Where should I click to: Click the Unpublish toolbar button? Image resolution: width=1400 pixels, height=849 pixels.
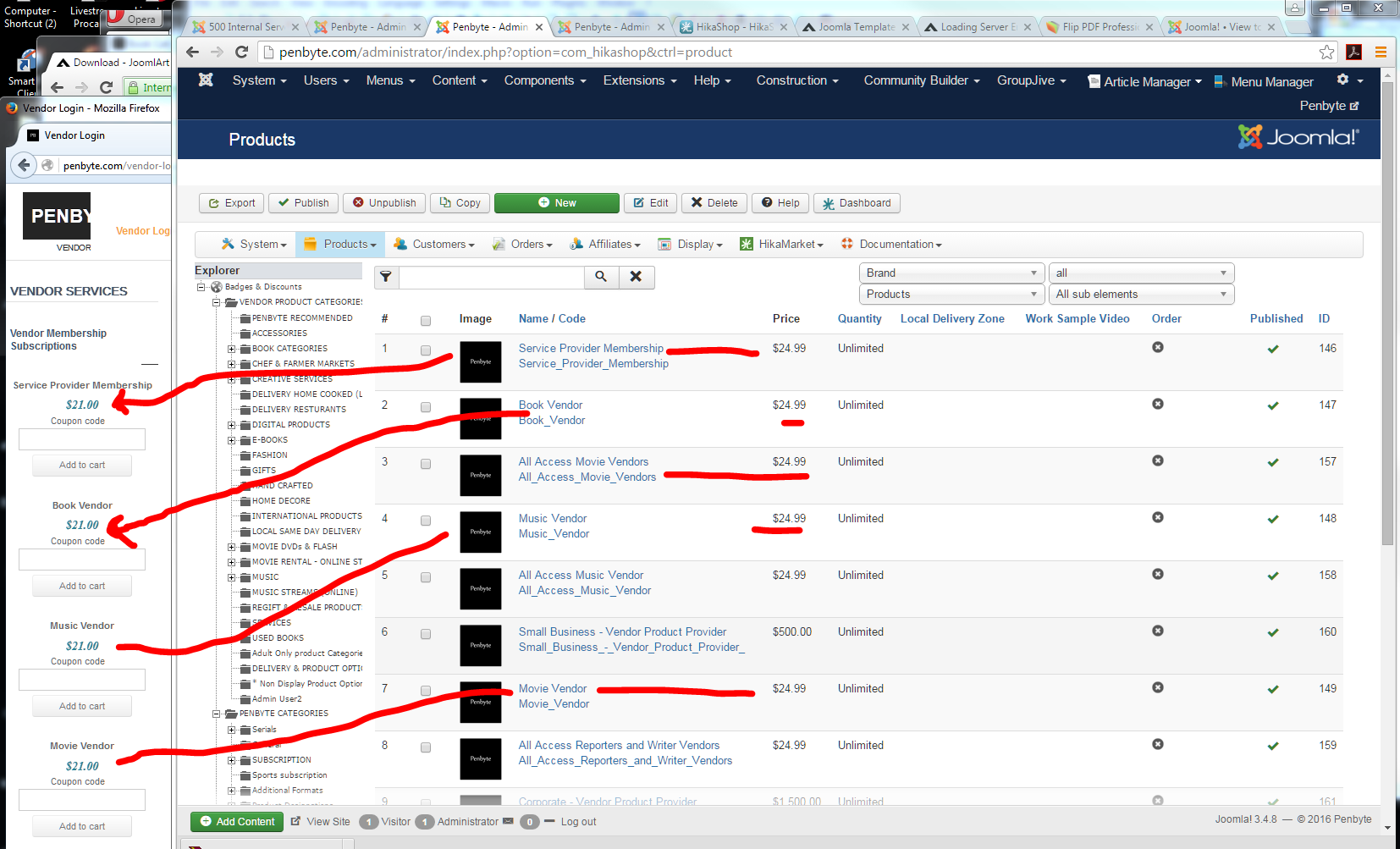pos(384,203)
